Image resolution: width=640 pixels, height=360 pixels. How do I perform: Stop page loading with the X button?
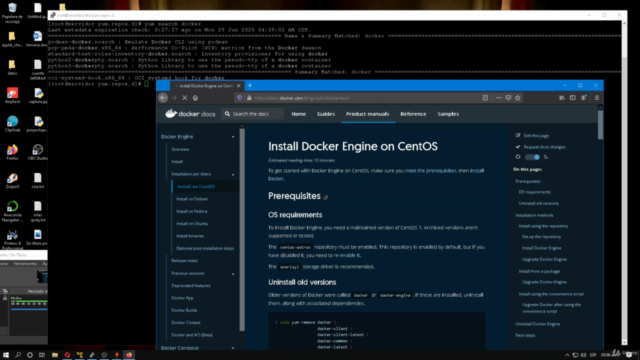pos(184,98)
